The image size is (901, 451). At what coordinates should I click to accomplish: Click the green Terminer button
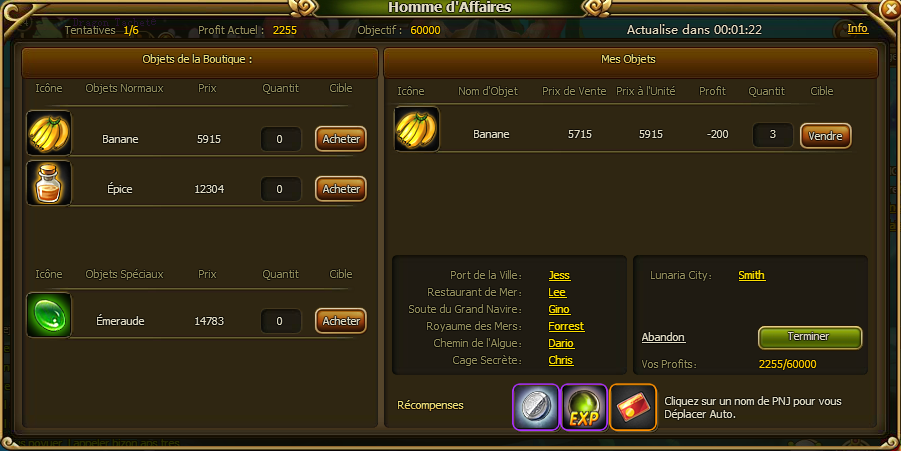(x=810, y=337)
